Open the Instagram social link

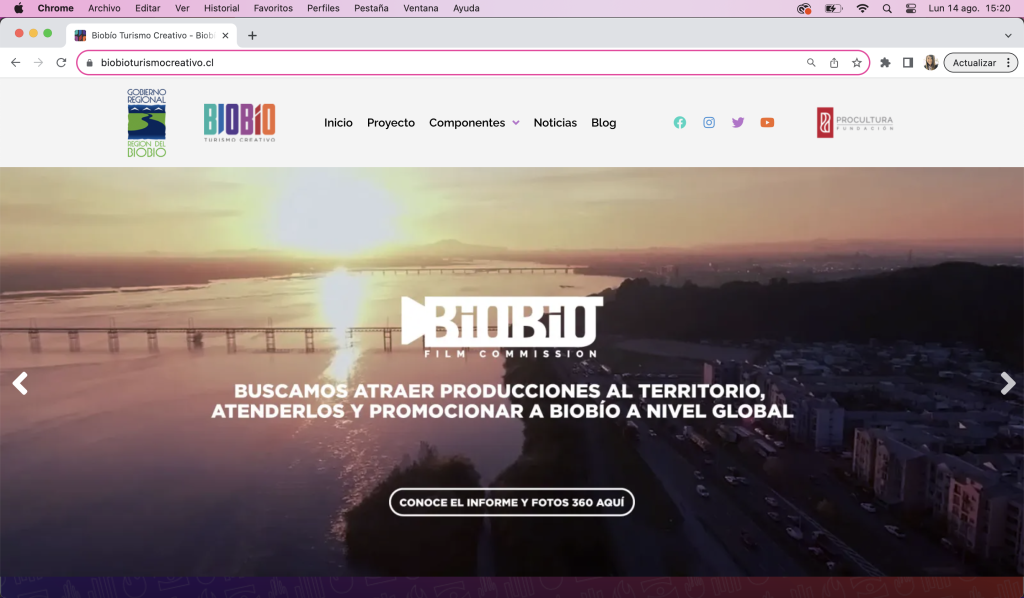pyautogui.click(x=709, y=123)
